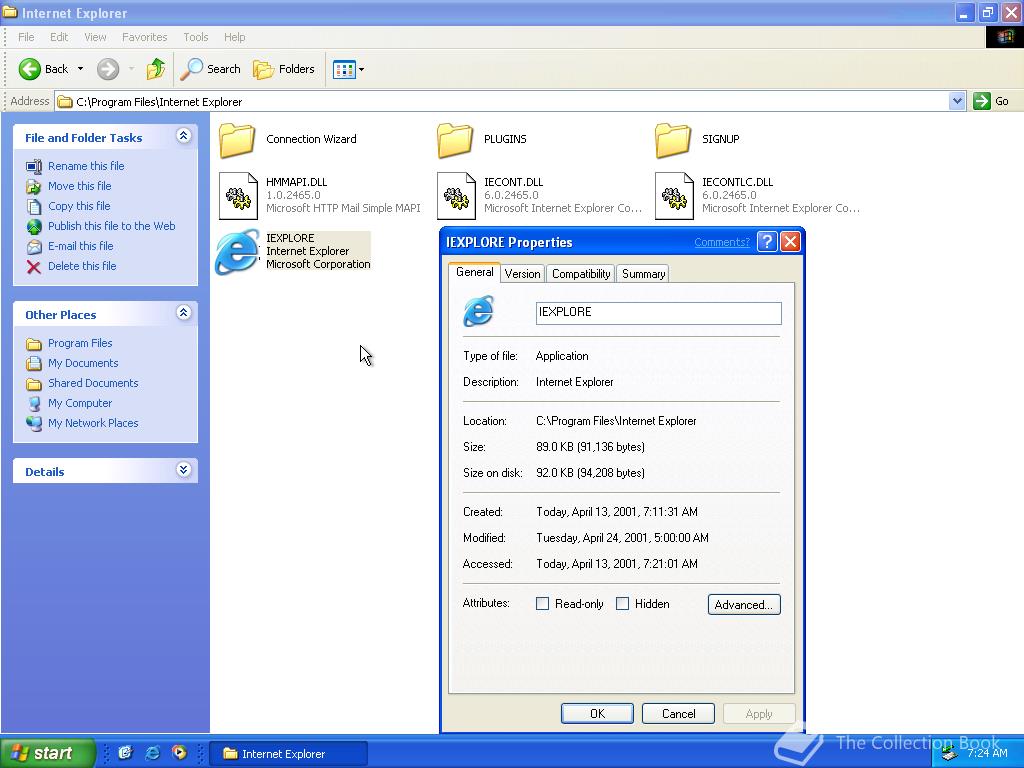Click the IEXPLORE file name field
This screenshot has height=768, width=1024.
click(x=658, y=313)
